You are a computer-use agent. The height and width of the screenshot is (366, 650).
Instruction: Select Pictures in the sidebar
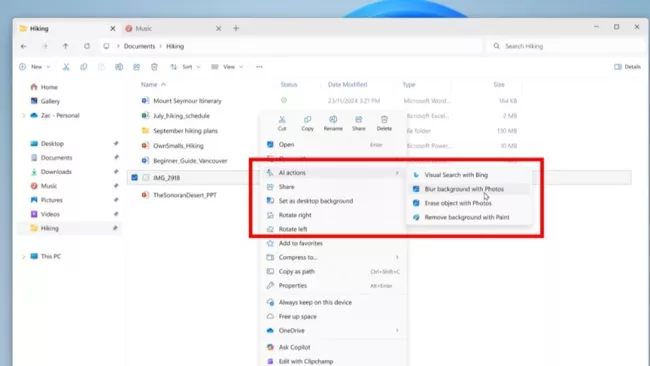click(x=46, y=200)
